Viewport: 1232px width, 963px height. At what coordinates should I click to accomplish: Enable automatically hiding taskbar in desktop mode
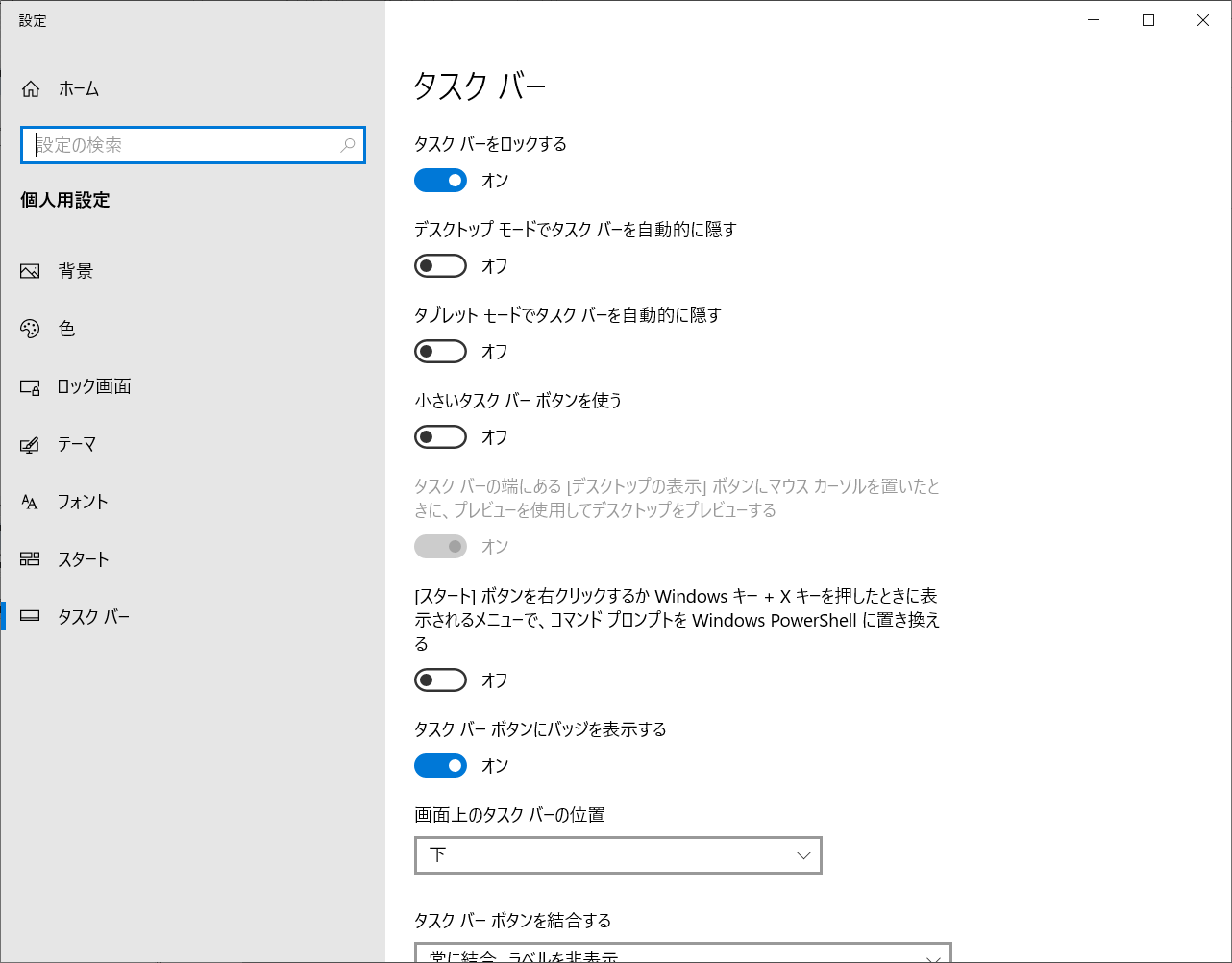click(440, 265)
